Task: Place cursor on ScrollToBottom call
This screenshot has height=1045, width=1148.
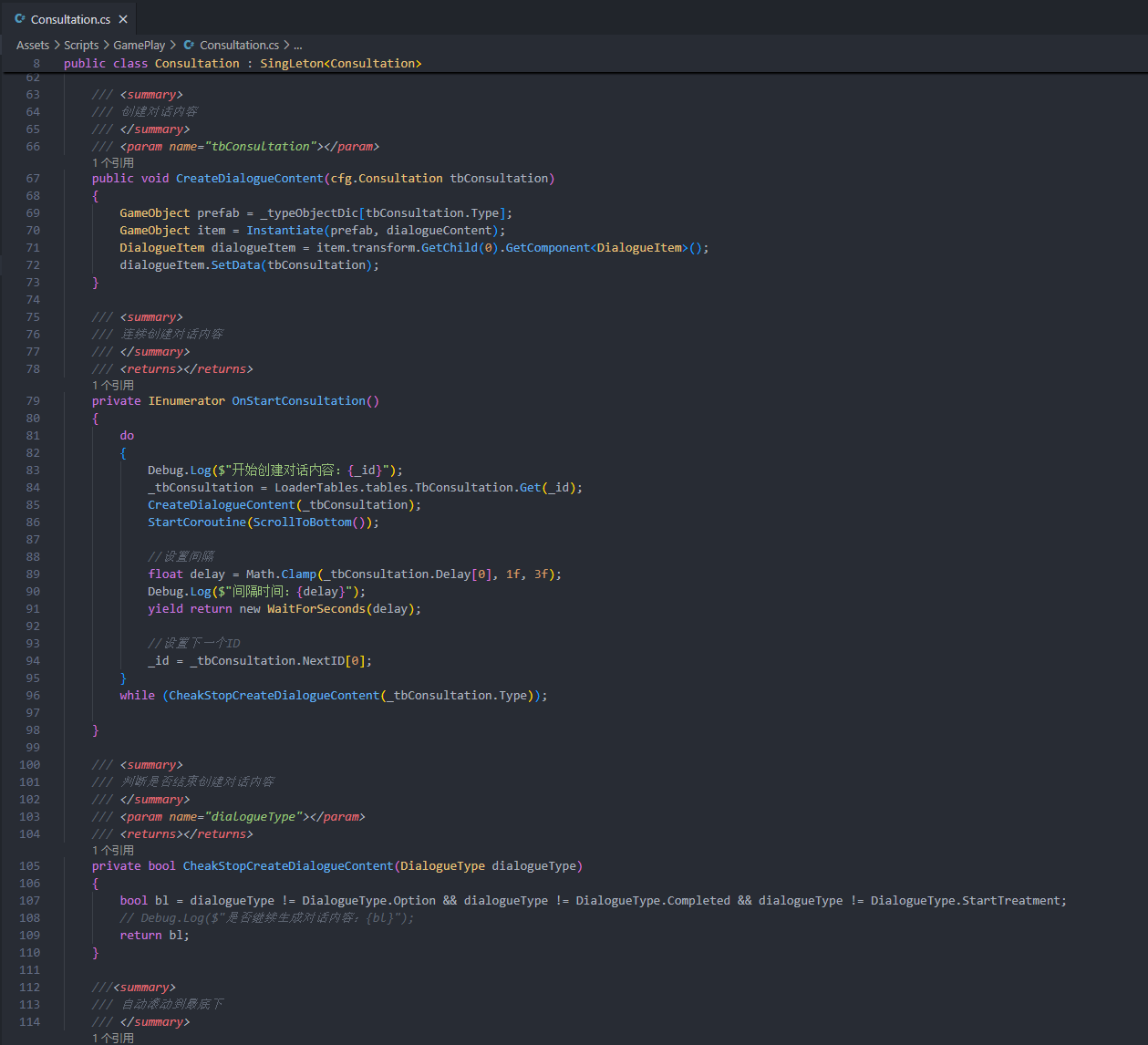Action: 302,522
